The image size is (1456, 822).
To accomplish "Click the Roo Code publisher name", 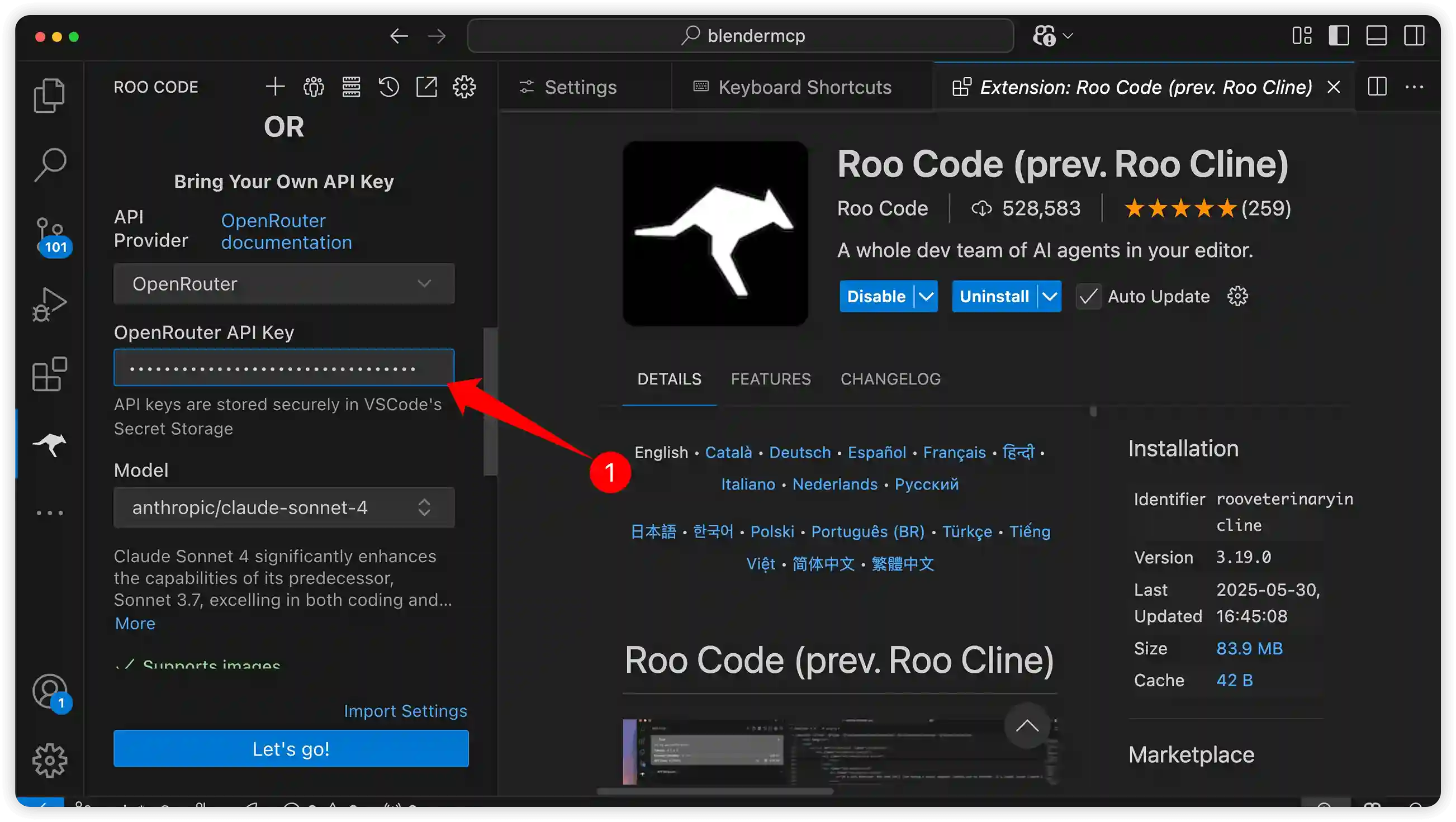I will (883, 208).
